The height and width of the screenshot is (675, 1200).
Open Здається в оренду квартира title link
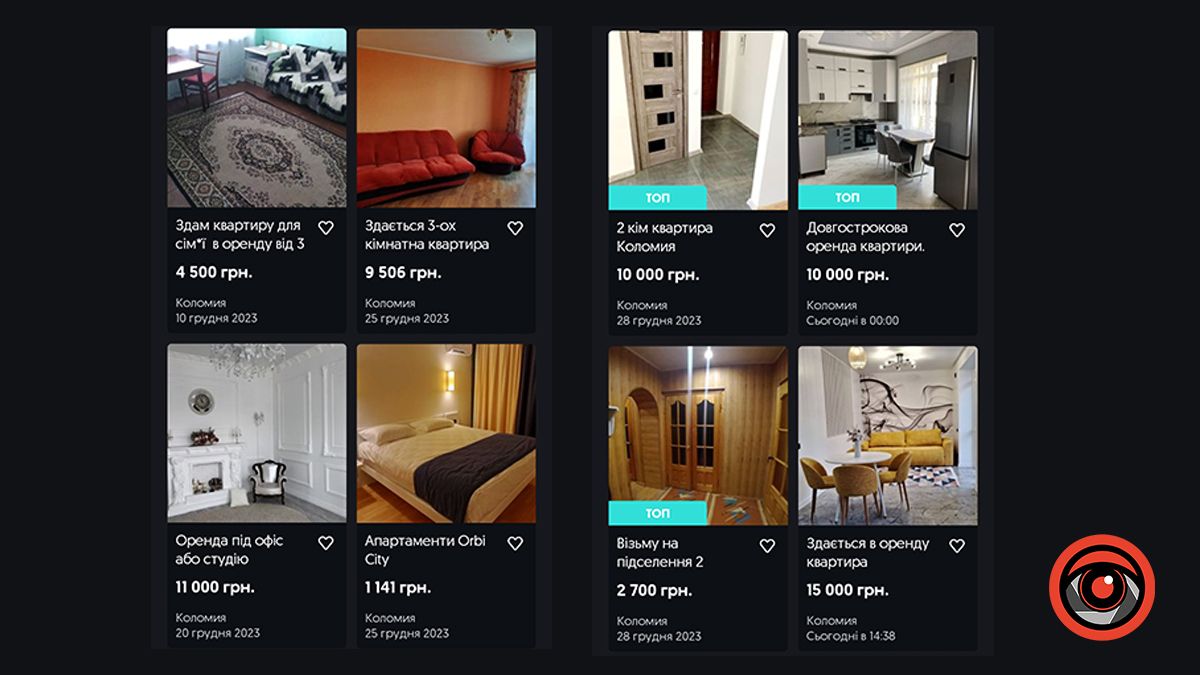coord(868,553)
